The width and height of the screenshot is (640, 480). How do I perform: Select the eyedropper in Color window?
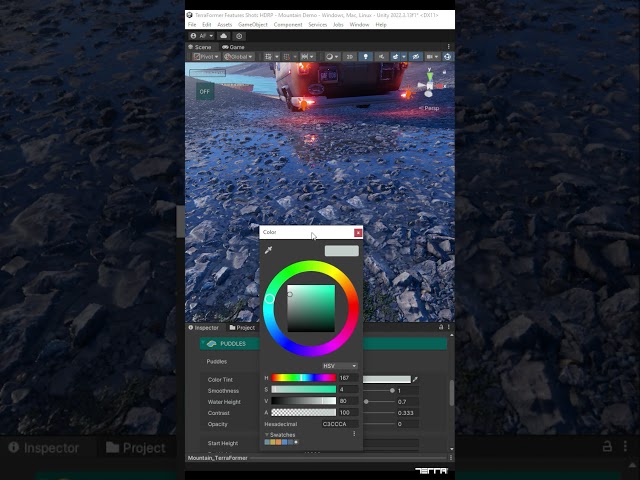click(x=268, y=250)
